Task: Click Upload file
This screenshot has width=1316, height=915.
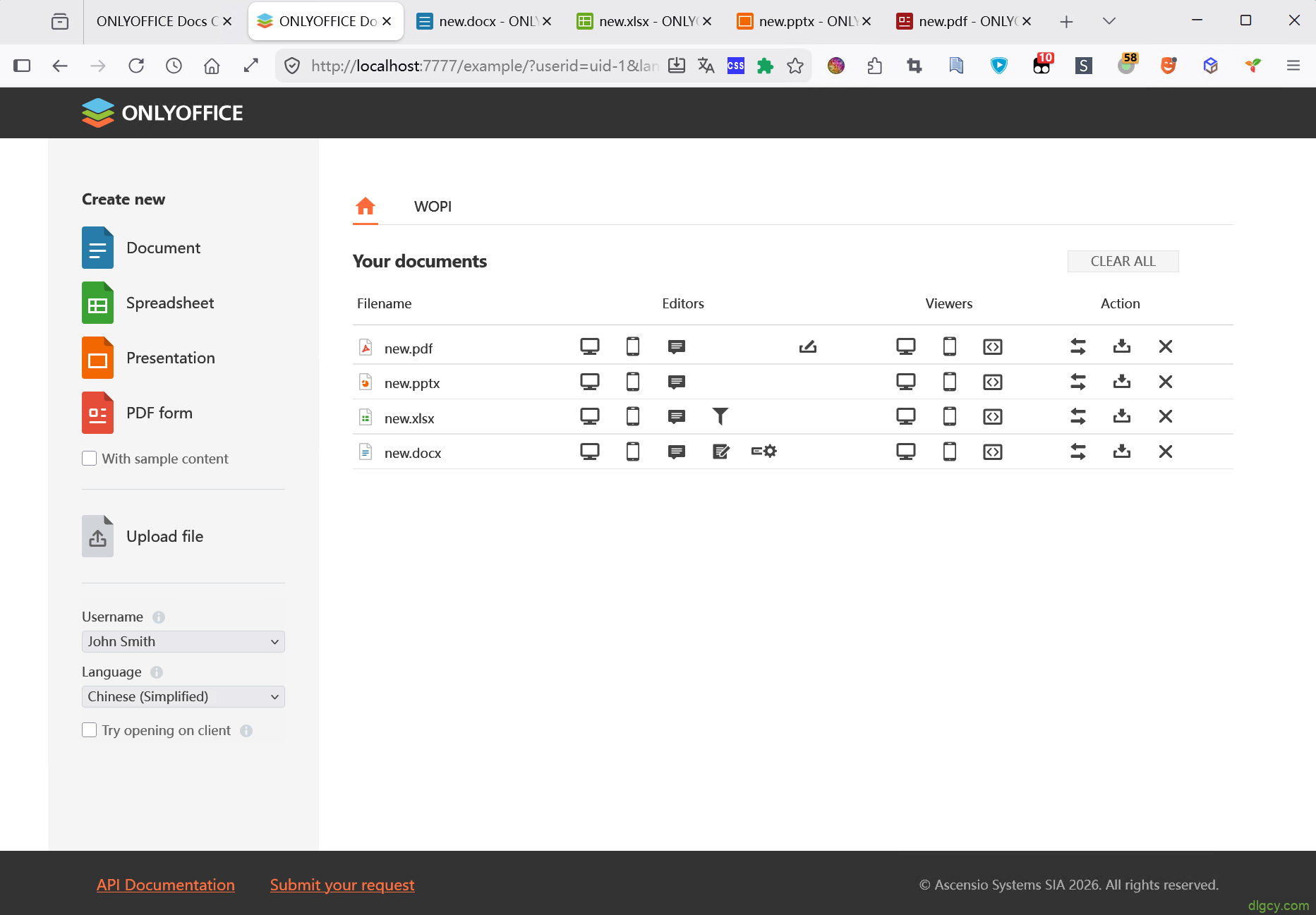Action: point(143,536)
